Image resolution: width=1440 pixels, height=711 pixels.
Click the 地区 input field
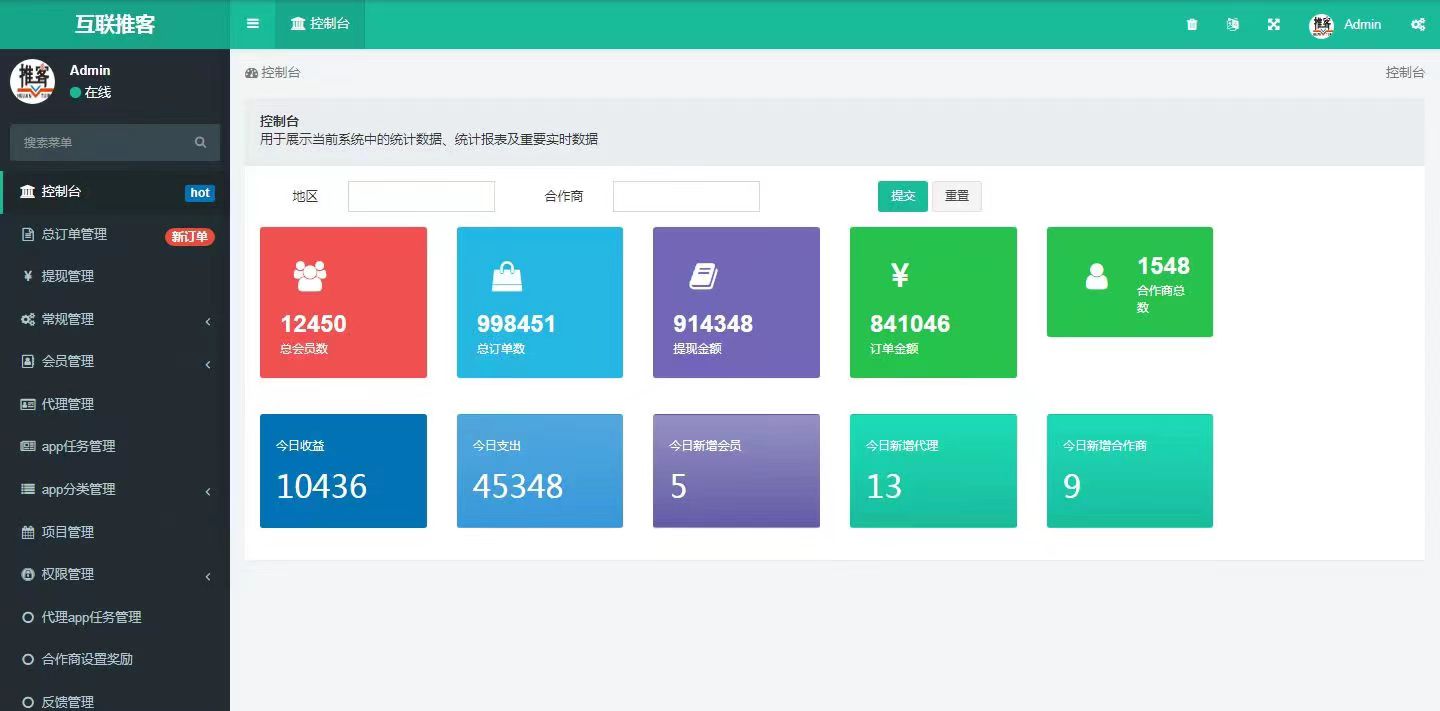click(421, 196)
